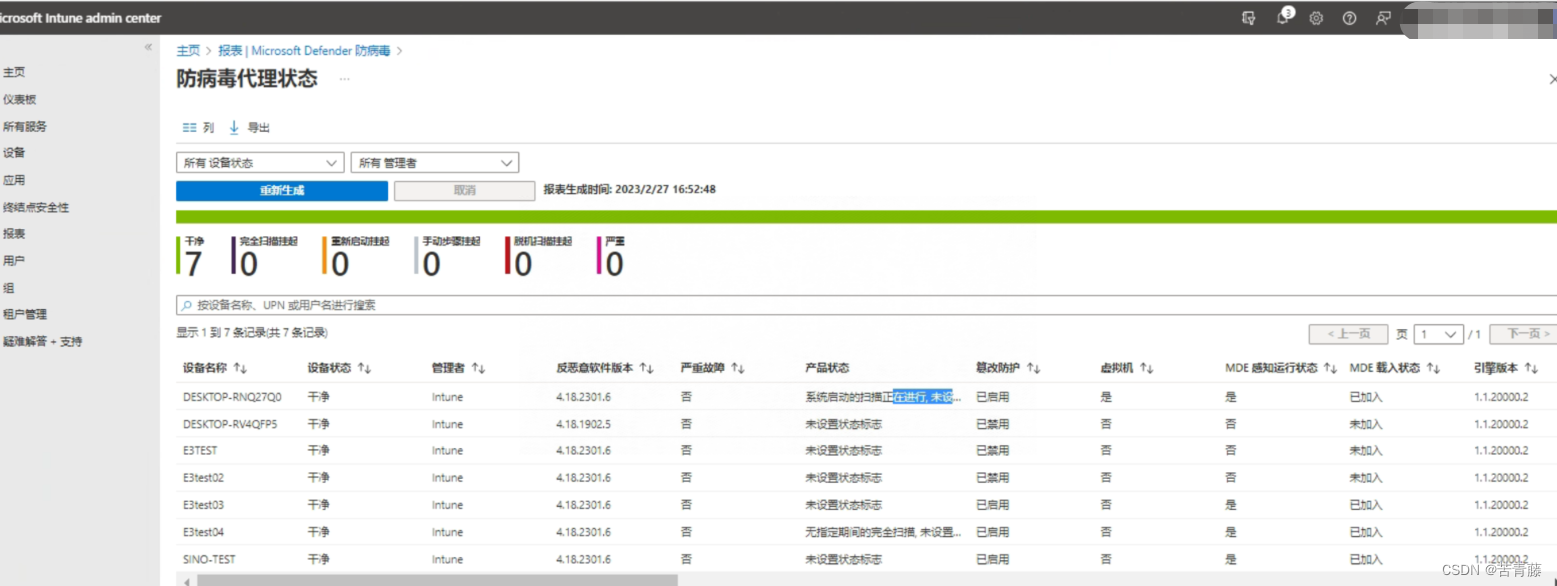The image size is (1557, 586).
Task: Select the 脱机扫描挂起 0 status tile
Action: (x=540, y=256)
